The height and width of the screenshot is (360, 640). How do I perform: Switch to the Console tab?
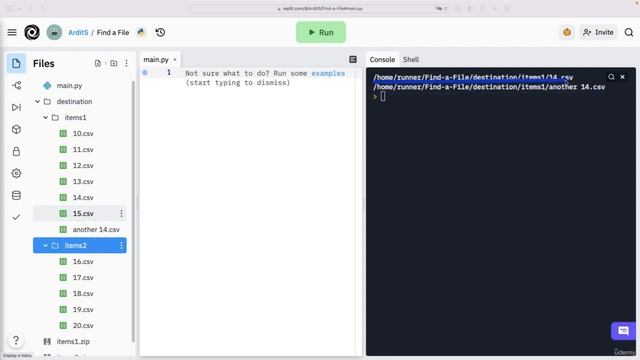[x=382, y=60]
